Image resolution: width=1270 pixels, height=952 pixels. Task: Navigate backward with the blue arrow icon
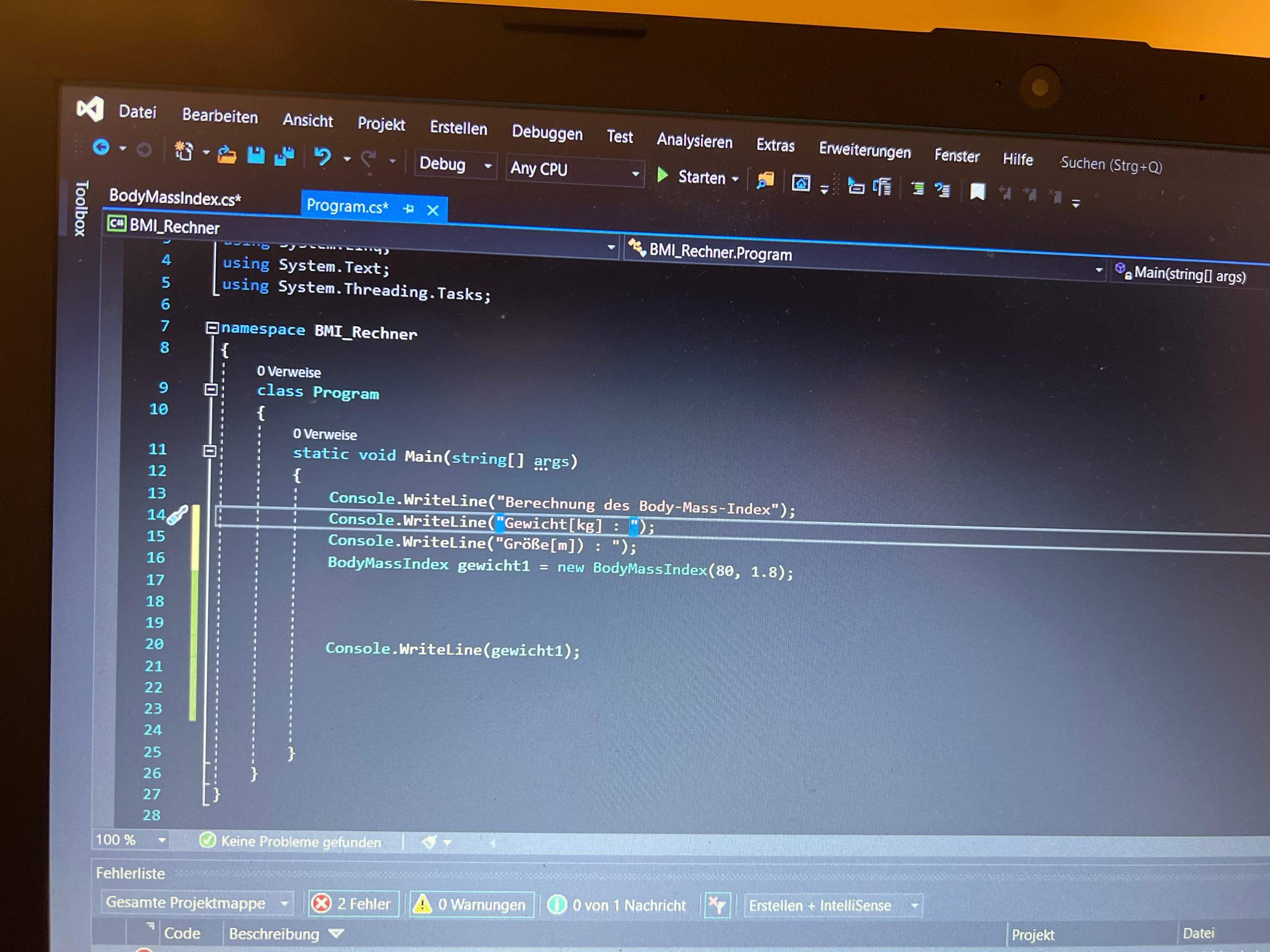(101, 147)
